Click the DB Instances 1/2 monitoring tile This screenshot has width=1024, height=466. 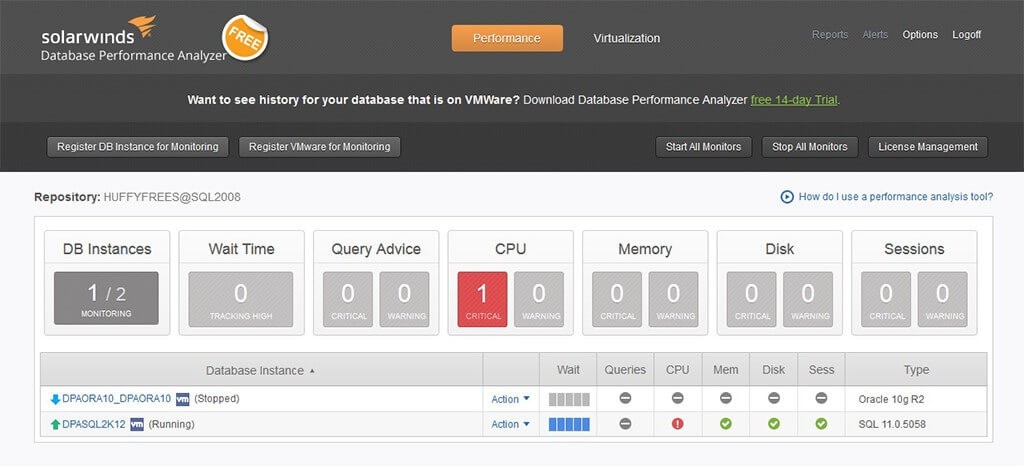tap(106, 298)
